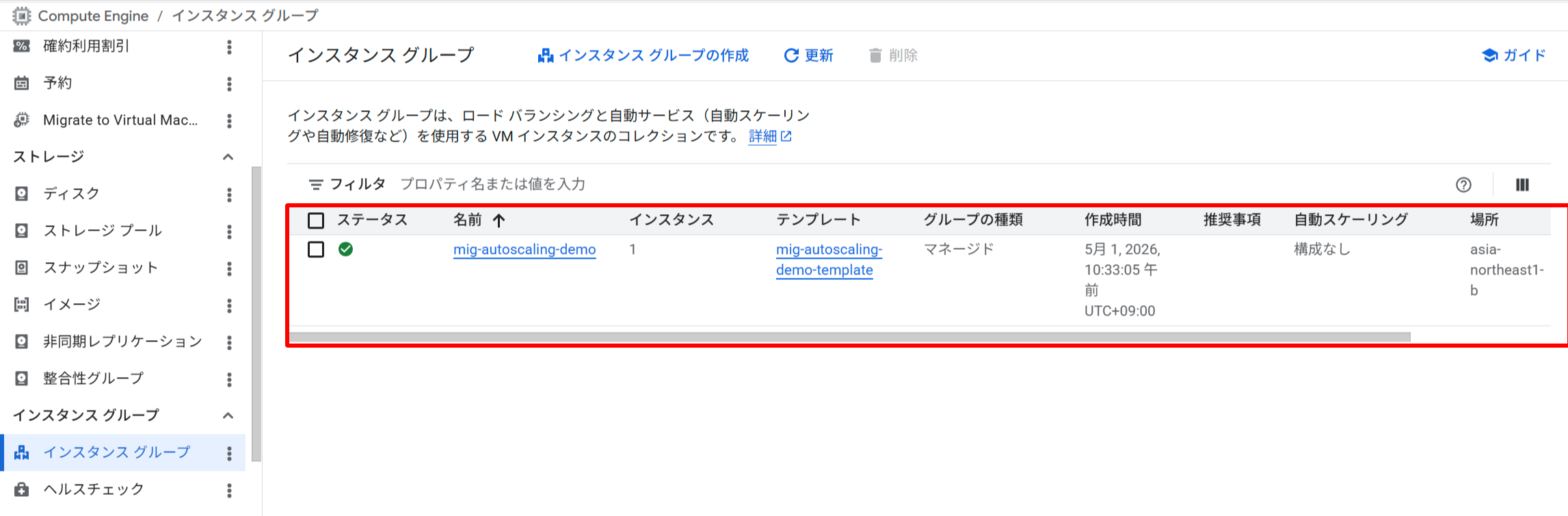Click the 整合性グループ icon

pos(22,378)
